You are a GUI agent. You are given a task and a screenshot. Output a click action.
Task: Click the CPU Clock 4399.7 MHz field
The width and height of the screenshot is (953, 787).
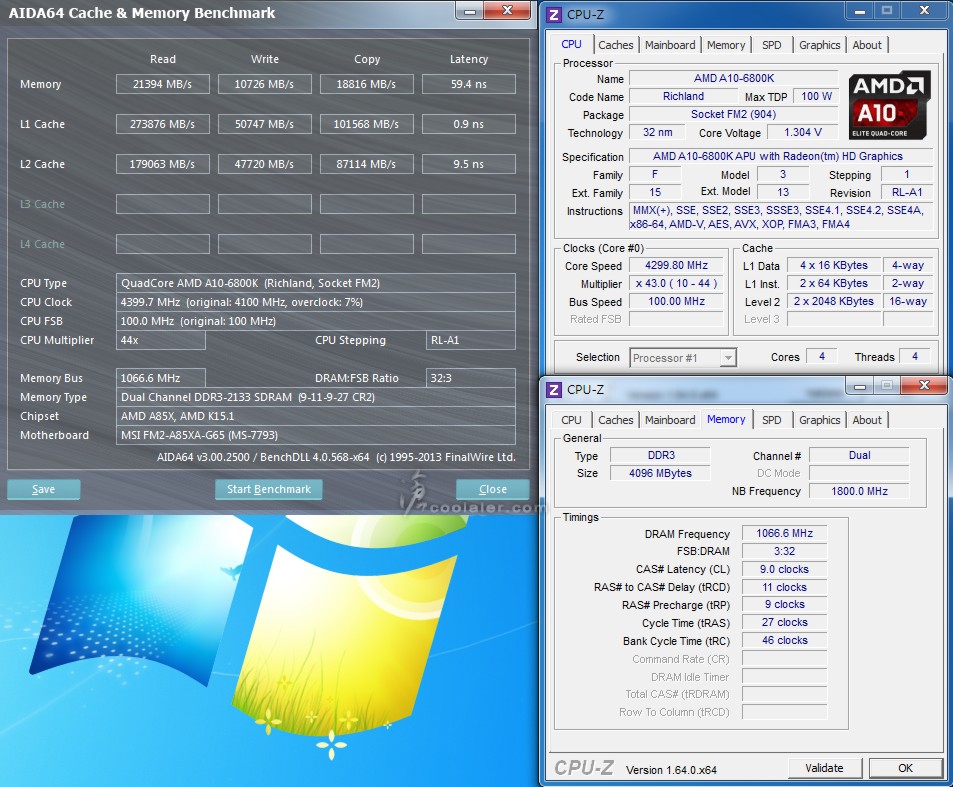(315, 302)
